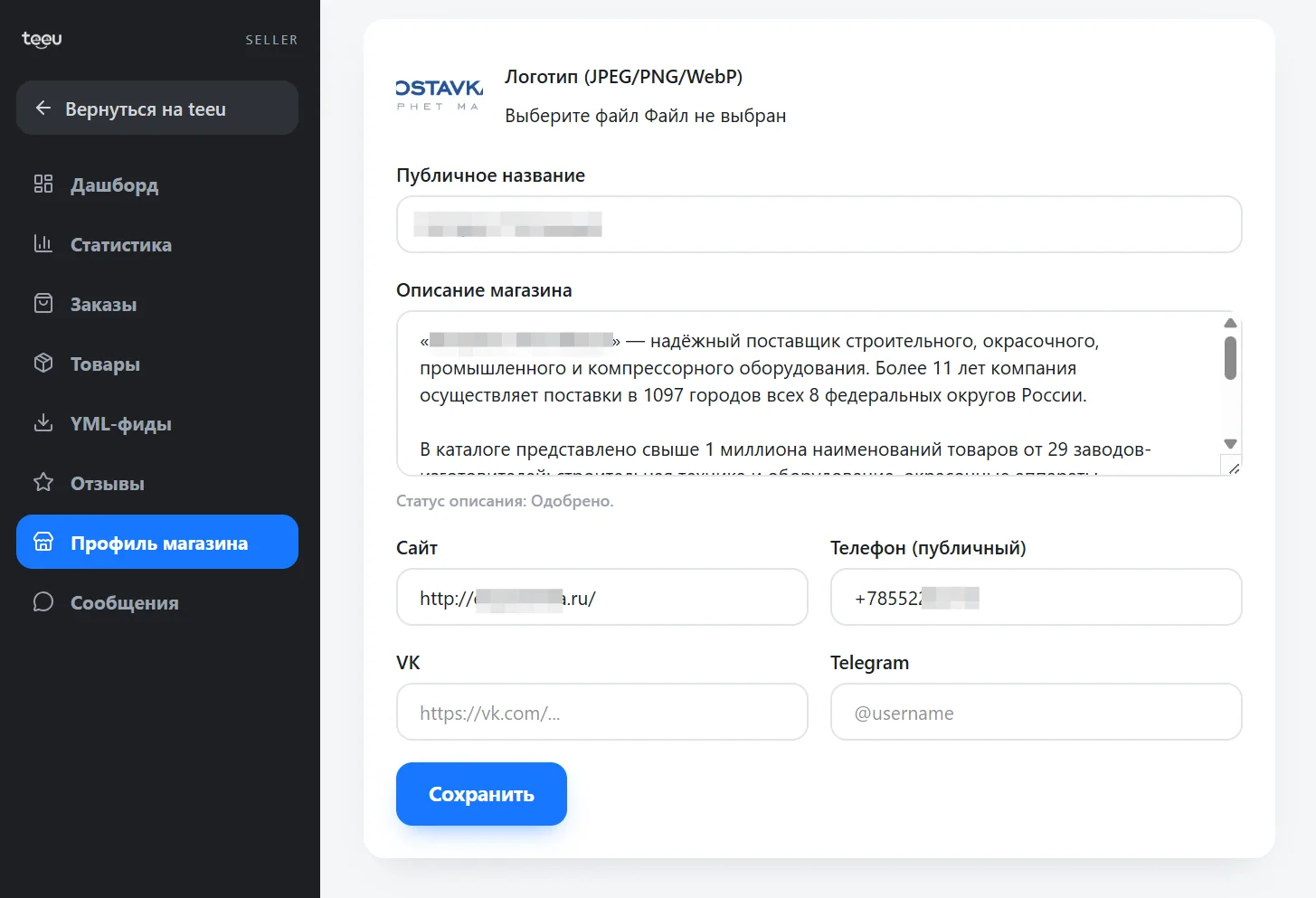Click the scroll up arrow in description box
This screenshot has width=1316, height=898.
[1230, 323]
